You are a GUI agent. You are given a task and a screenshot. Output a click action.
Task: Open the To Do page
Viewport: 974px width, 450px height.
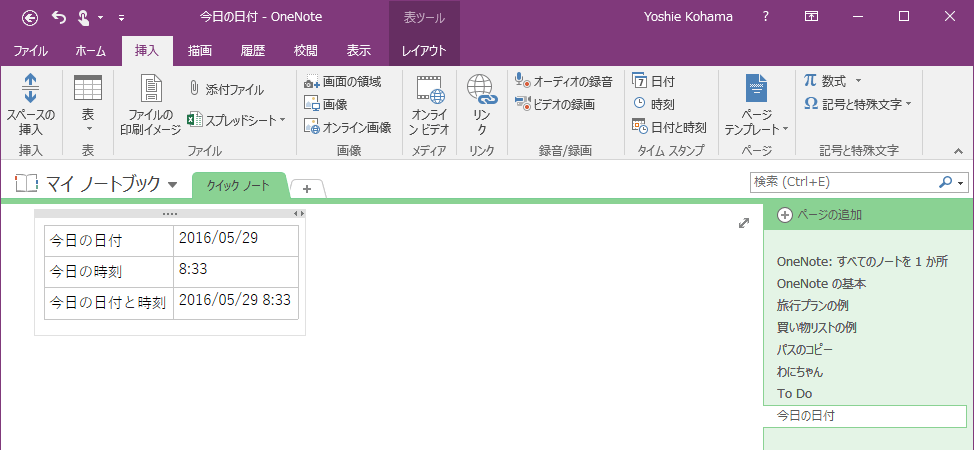pos(794,393)
